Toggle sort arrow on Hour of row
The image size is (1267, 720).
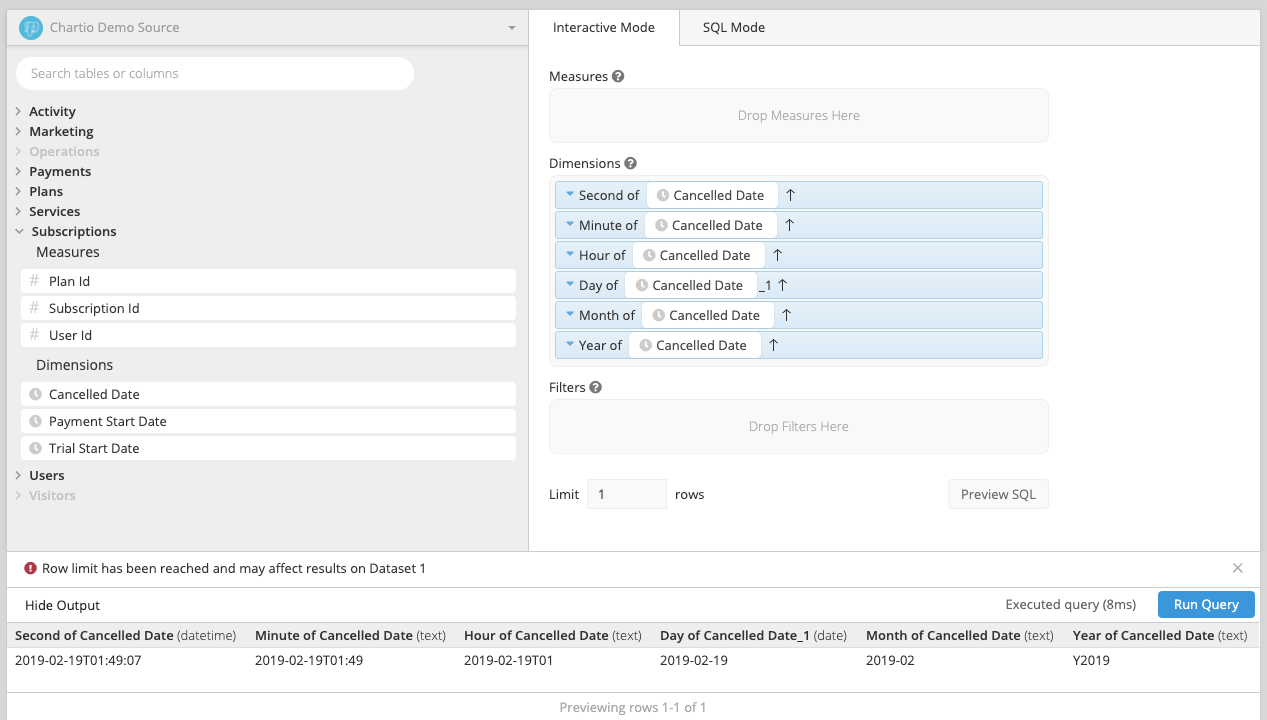click(777, 255)
